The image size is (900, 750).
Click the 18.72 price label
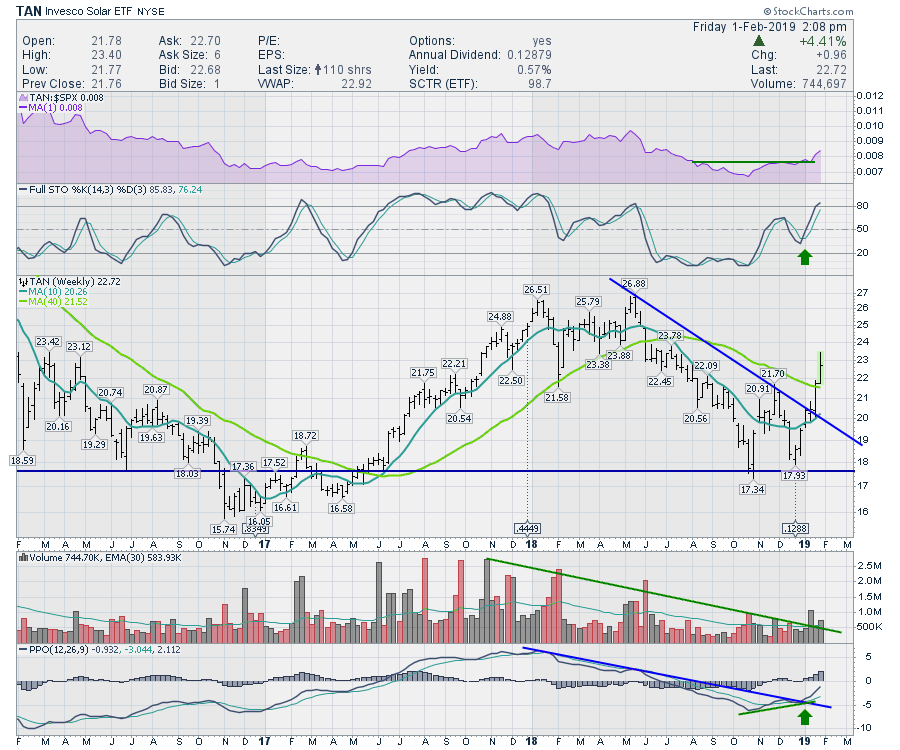tap(305, 436)
